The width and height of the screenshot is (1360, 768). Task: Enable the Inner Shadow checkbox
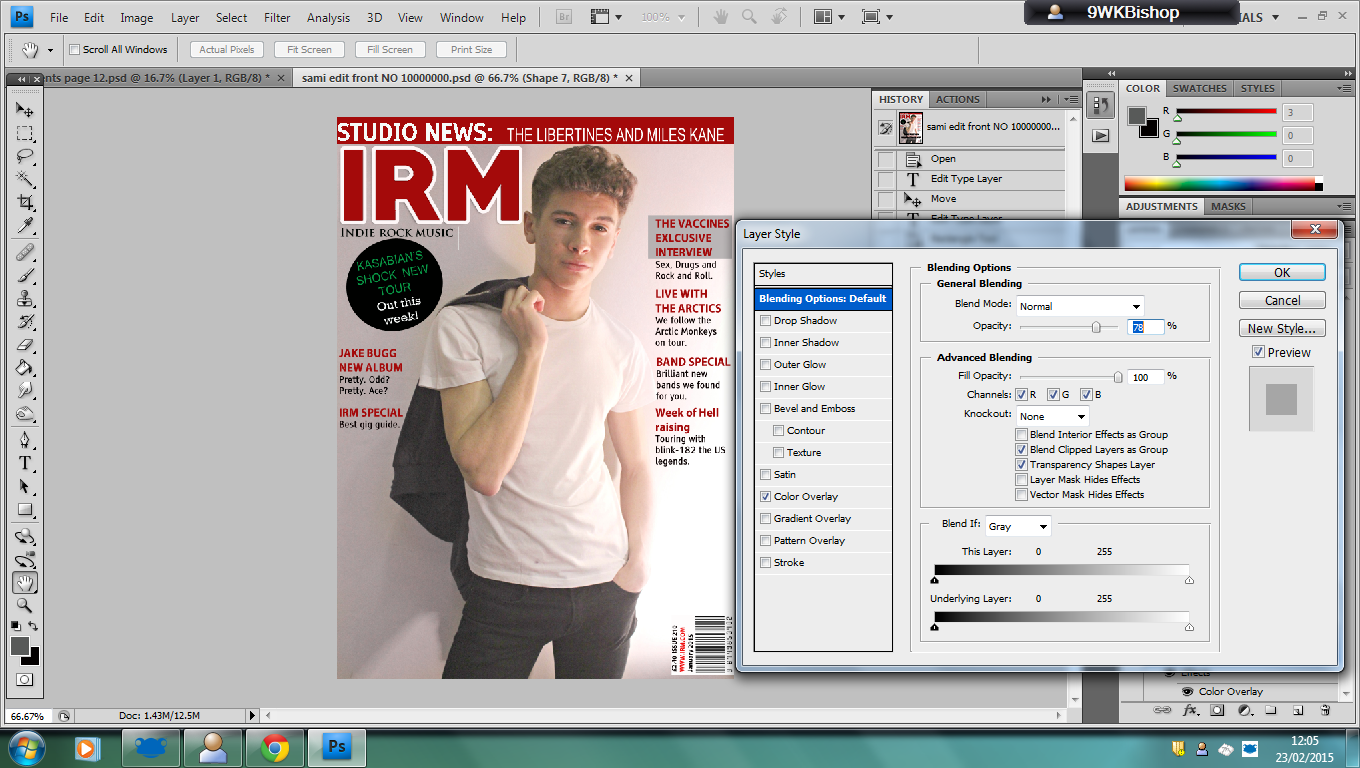tap(766, 343)
